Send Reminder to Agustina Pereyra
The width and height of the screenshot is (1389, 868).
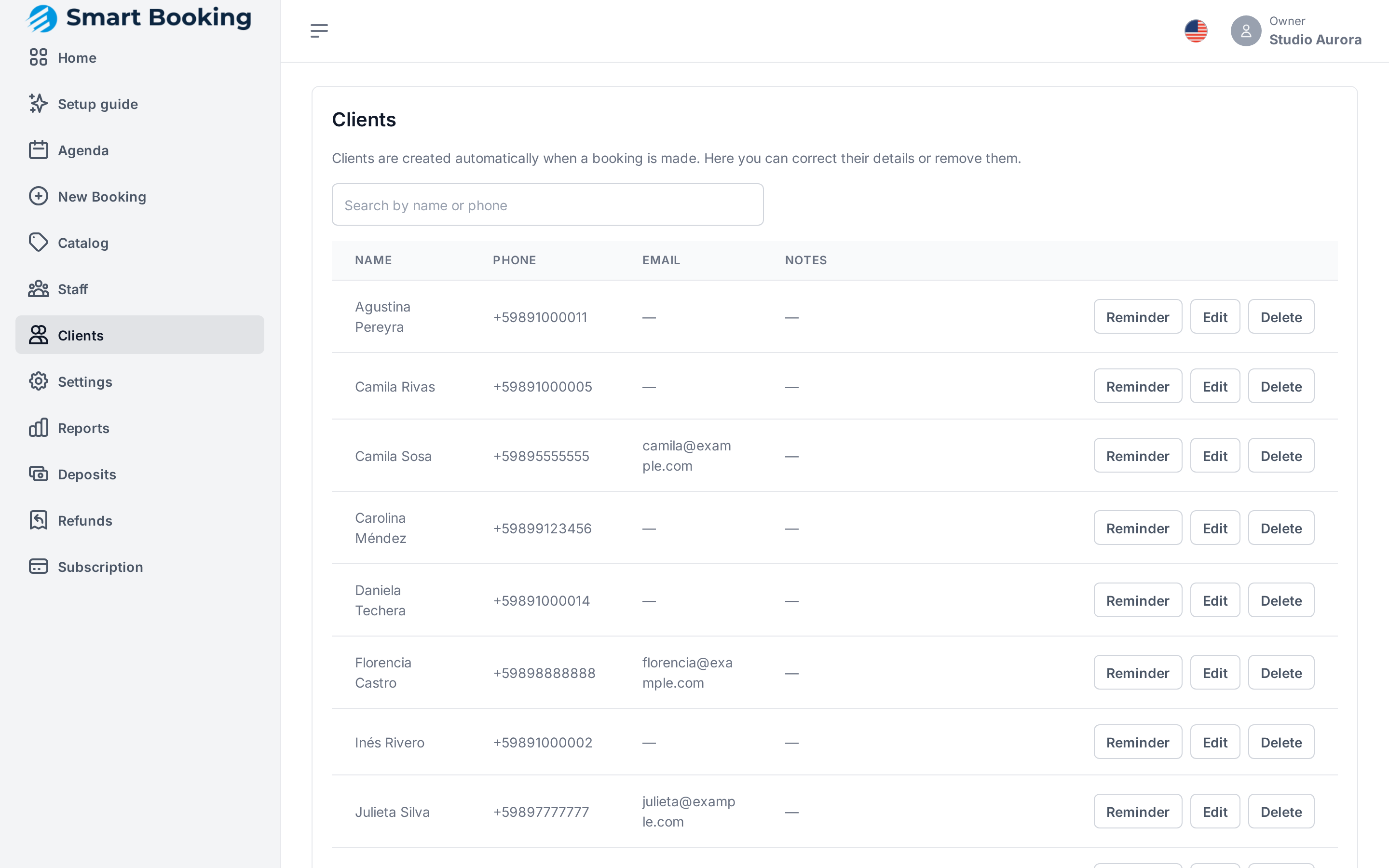click(x=1138, y=316)
